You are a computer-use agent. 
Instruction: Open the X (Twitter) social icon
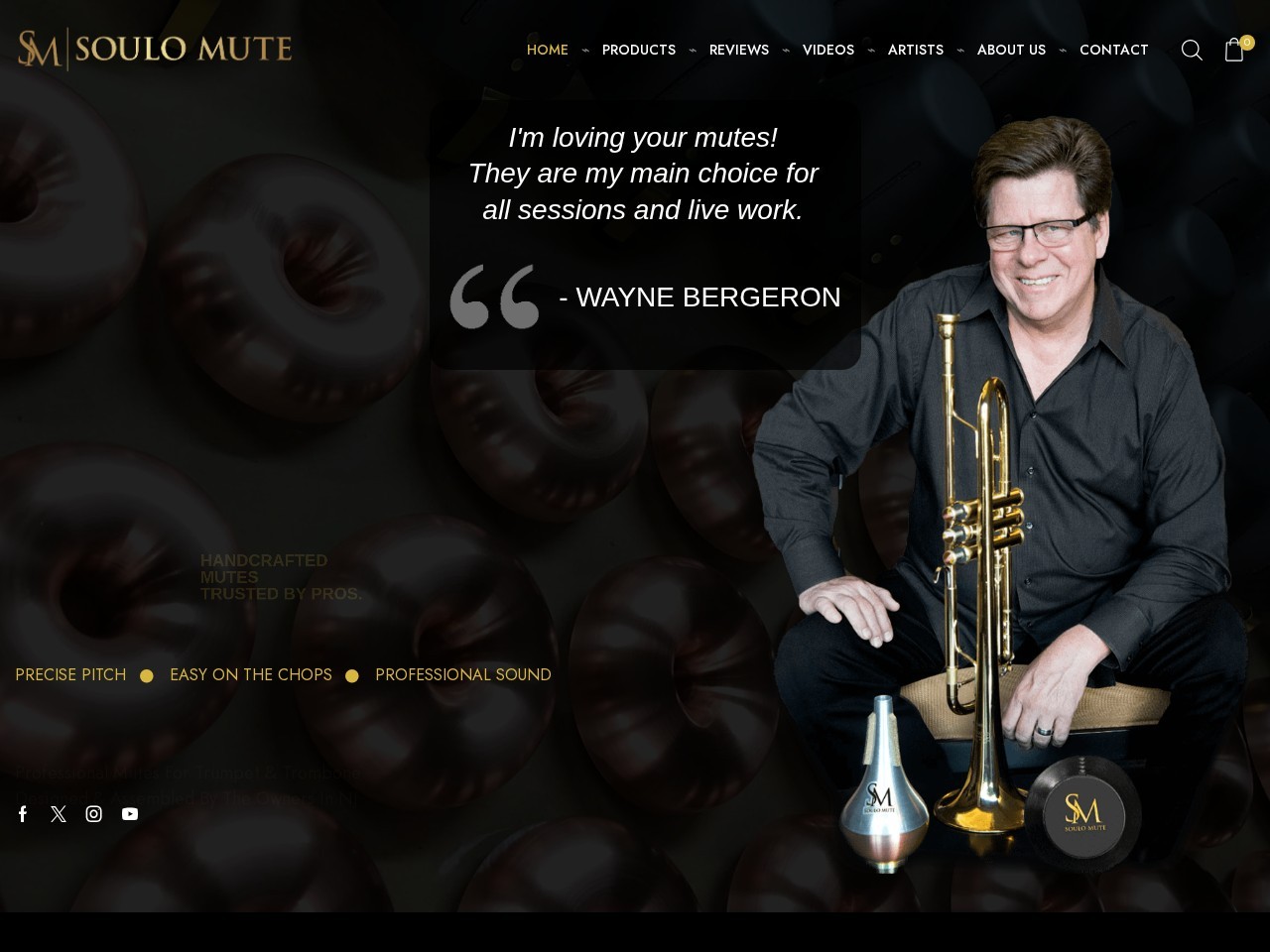click(59, 814)
